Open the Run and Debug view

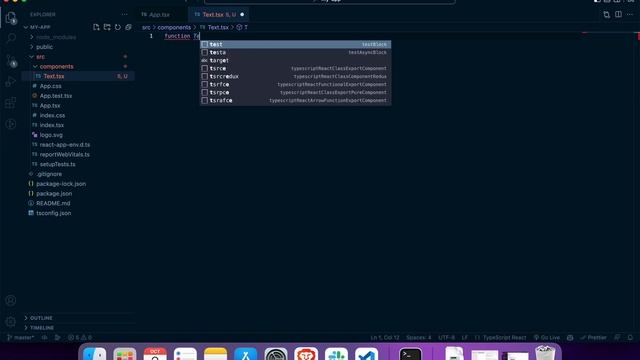click(11, 82)
